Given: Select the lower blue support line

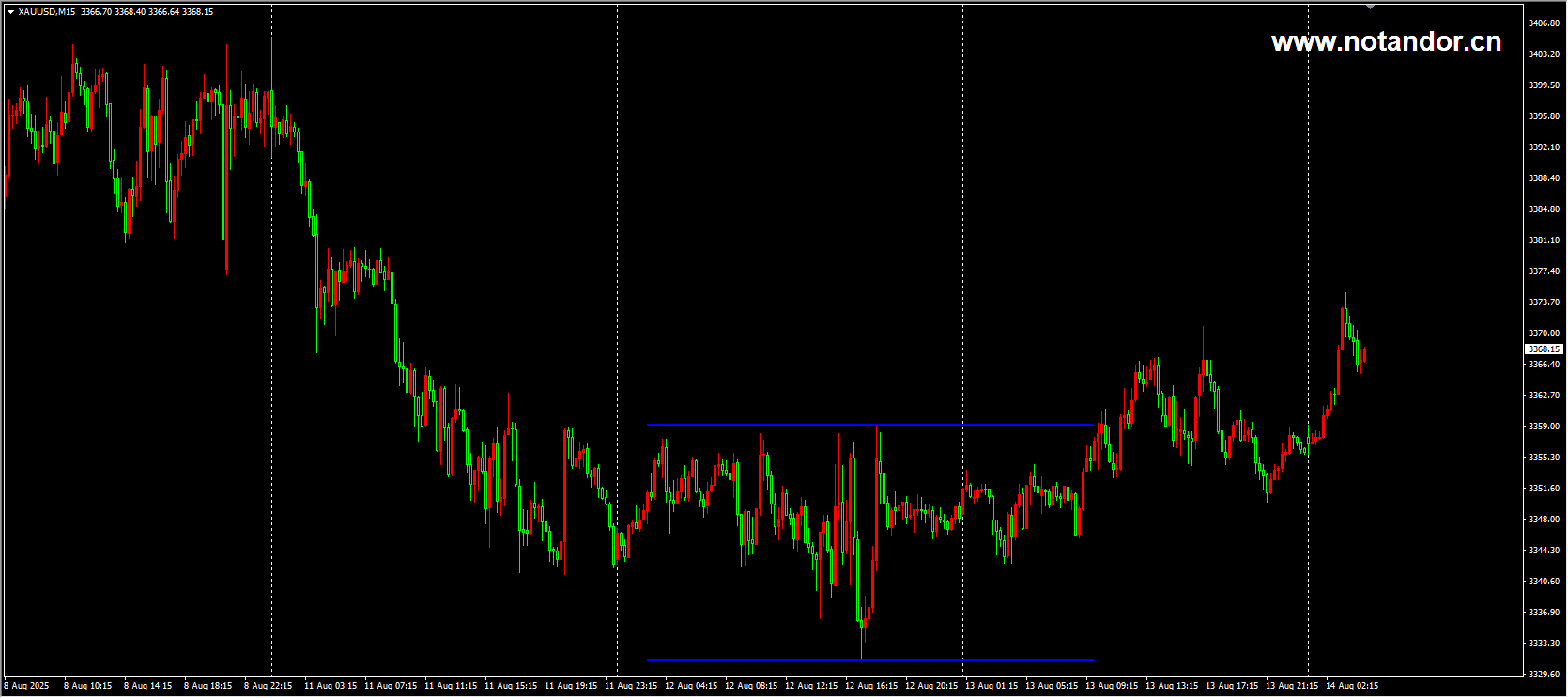Looking at the screenshot, I should click(870, 660).
